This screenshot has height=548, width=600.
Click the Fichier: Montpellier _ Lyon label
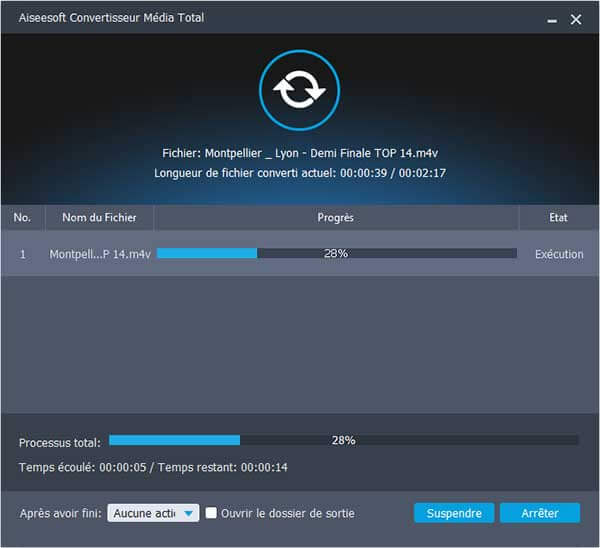299,154
